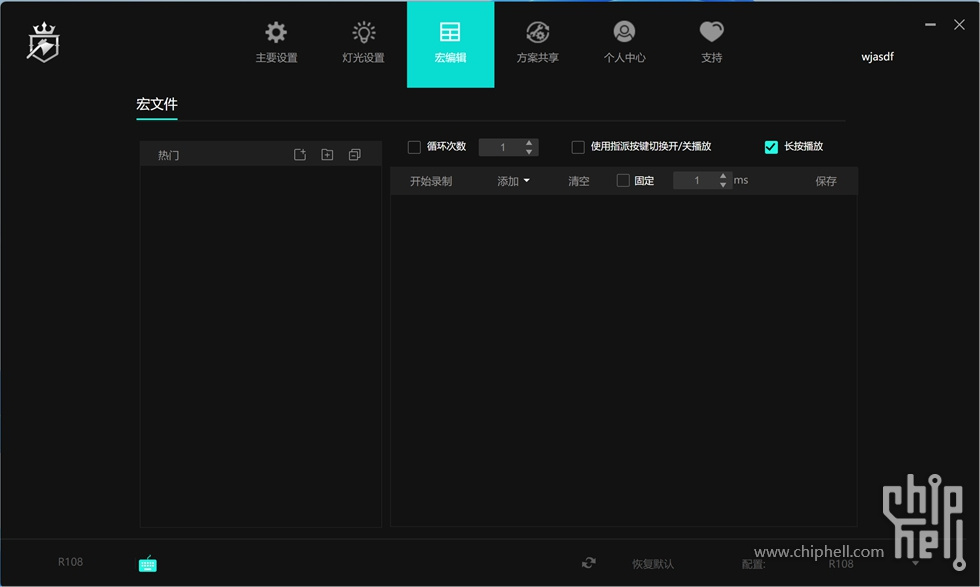The height and width of the screenshot is (587, 980).
Task: Click the wjasdf username
Action: click(878, 57)
